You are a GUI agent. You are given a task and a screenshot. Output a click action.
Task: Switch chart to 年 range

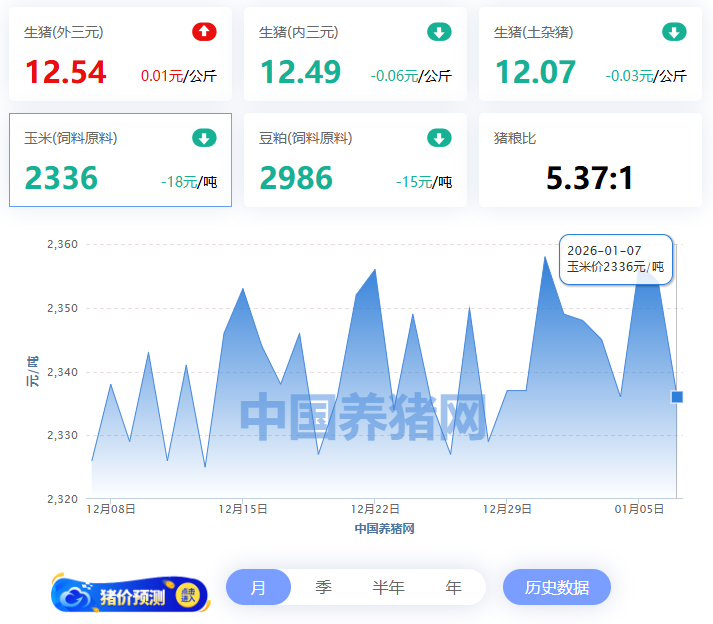point(453,587)
